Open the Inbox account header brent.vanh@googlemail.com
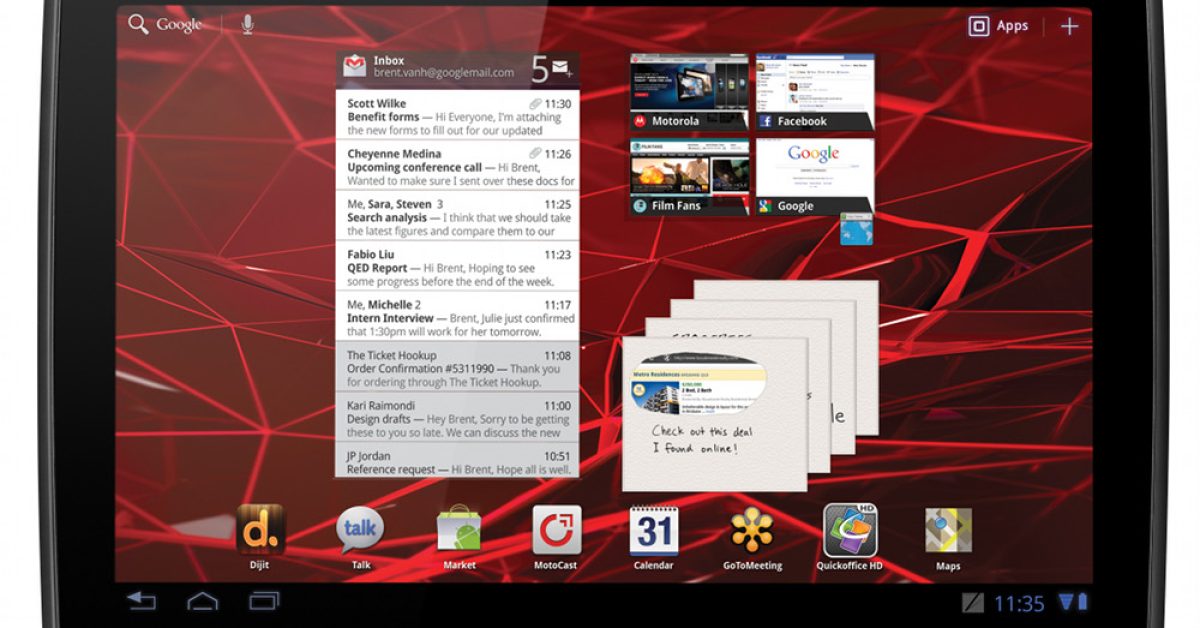1200x628 pixels. (443, 67)
